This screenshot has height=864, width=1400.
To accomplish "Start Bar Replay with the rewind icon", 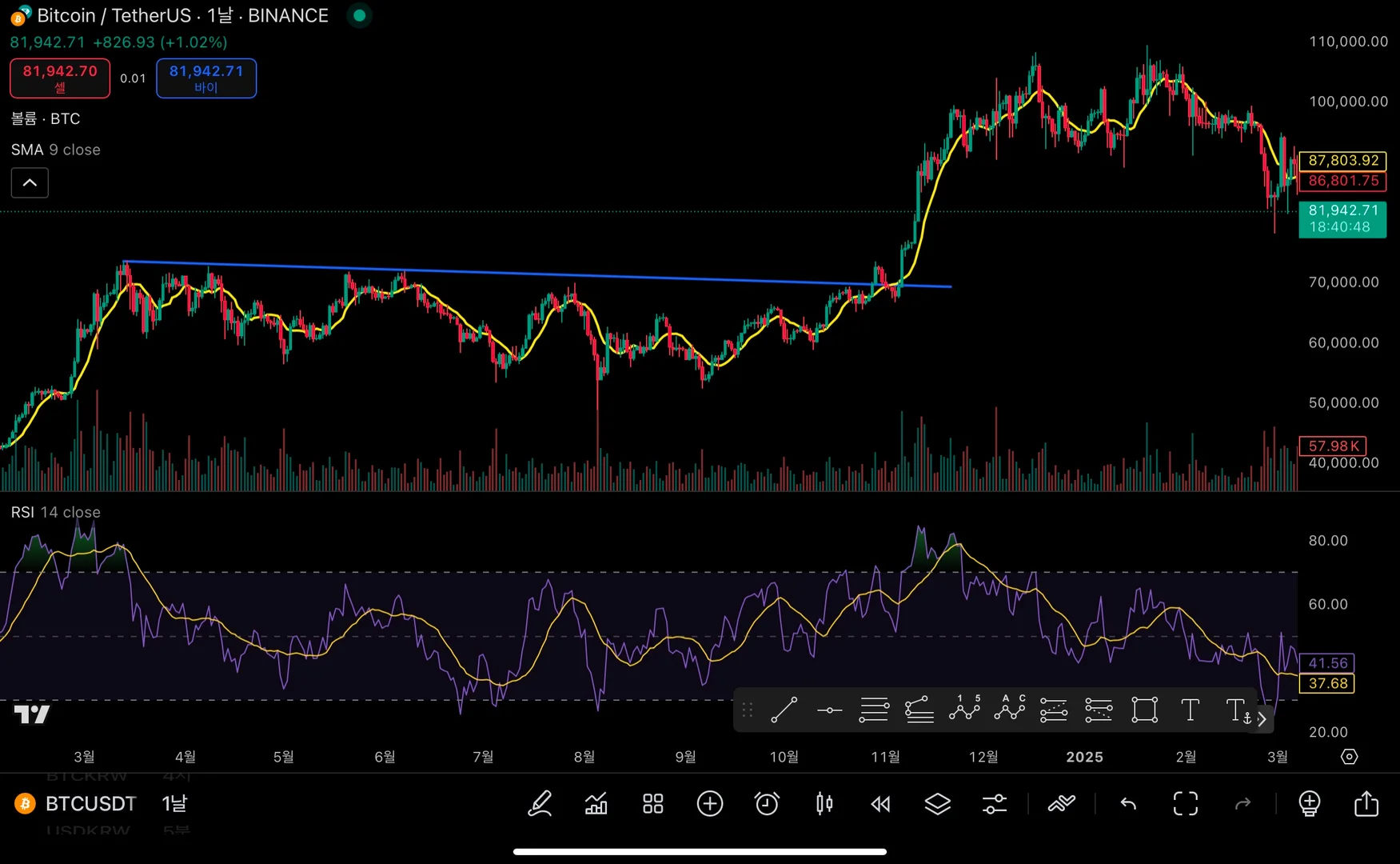I will (x=880, y=803).
